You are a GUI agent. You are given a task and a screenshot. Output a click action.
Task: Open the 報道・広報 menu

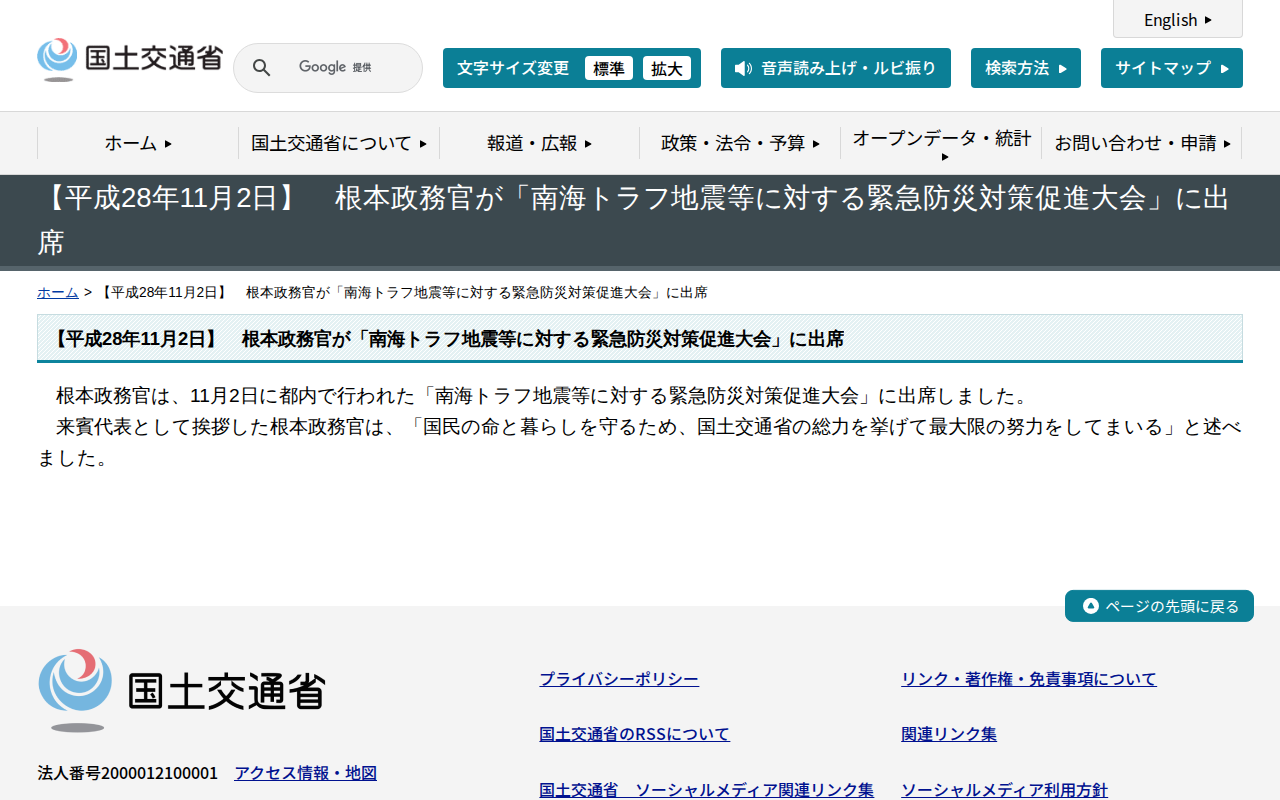coord(540,143)
